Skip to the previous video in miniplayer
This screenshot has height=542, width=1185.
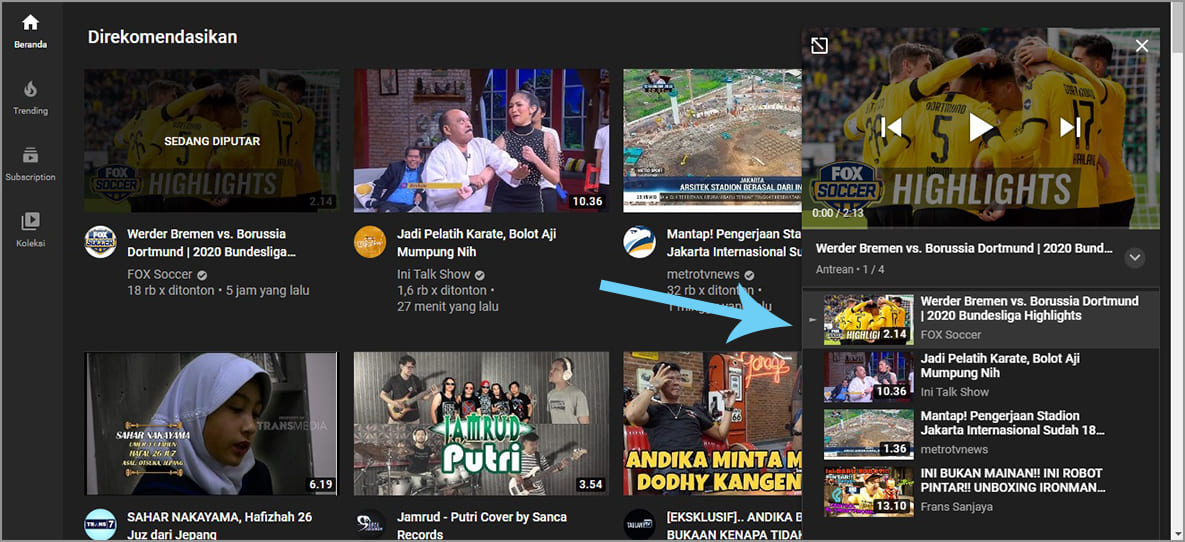point(892,127)
